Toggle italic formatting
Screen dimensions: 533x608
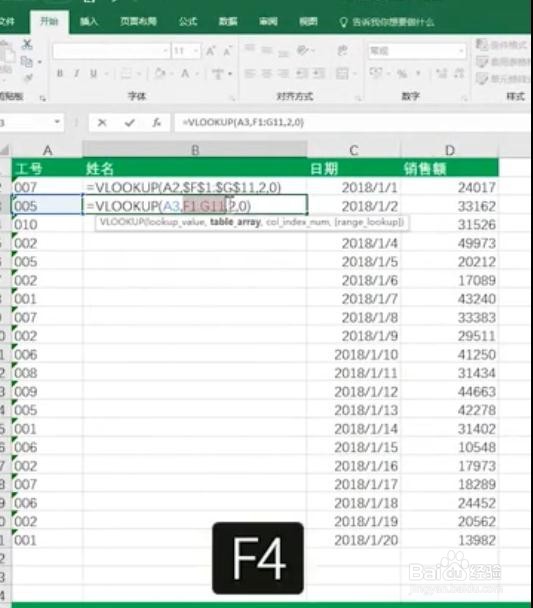77,73
